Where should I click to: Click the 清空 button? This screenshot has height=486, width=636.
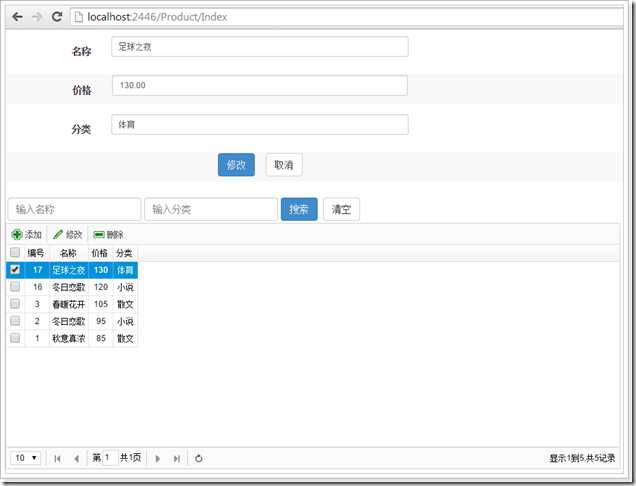pos(341,209)
